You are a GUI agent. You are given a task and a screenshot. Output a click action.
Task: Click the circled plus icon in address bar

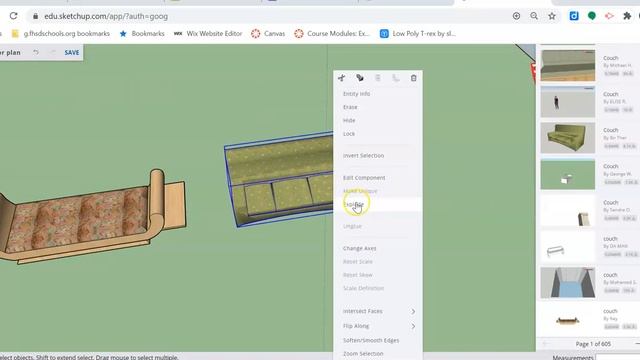[516, 16]
